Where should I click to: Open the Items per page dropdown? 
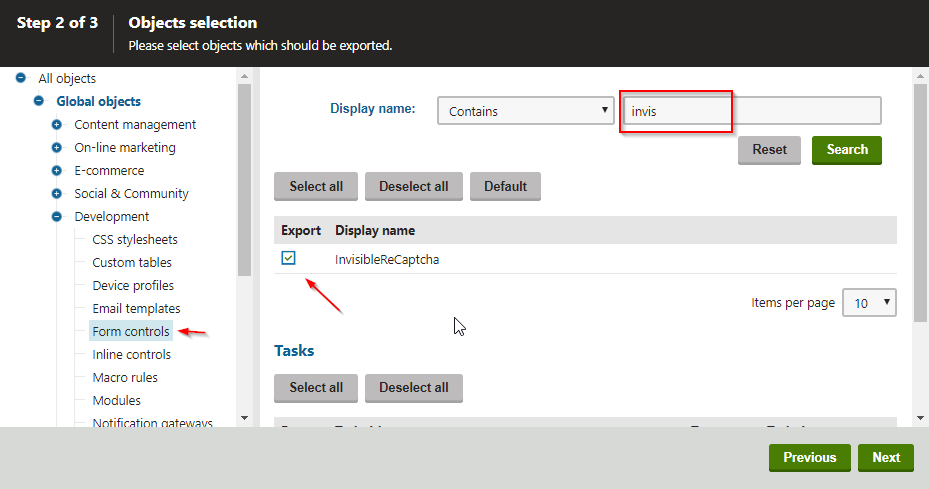pyautogui.click(x=869, y=303)
